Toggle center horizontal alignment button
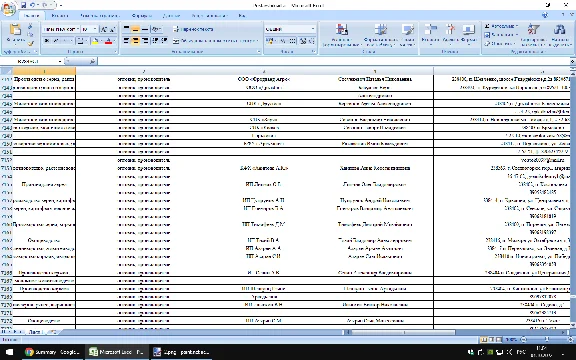576x360 pixels. [135, 40]
